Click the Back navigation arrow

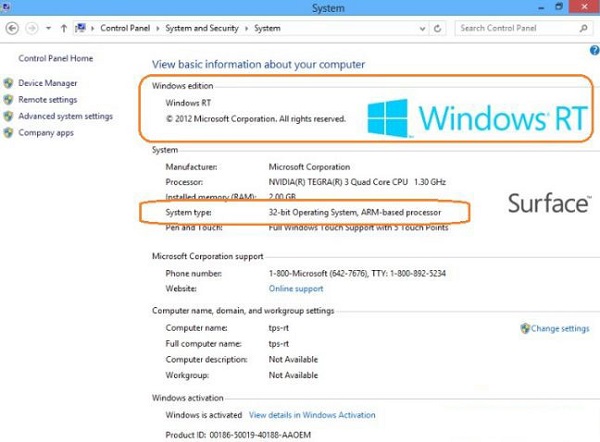[12, 28]
